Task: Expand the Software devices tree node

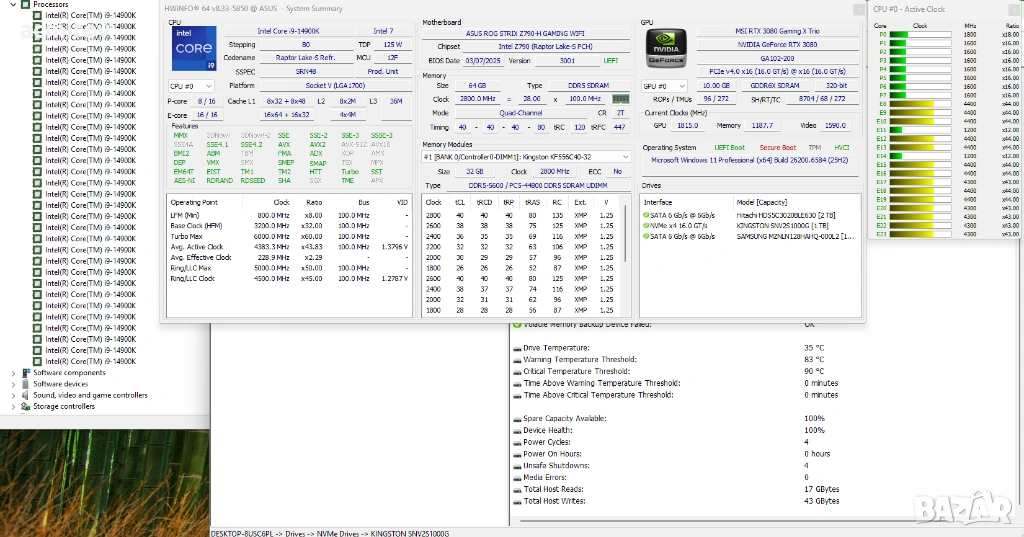Action: (x=13, y=384)
